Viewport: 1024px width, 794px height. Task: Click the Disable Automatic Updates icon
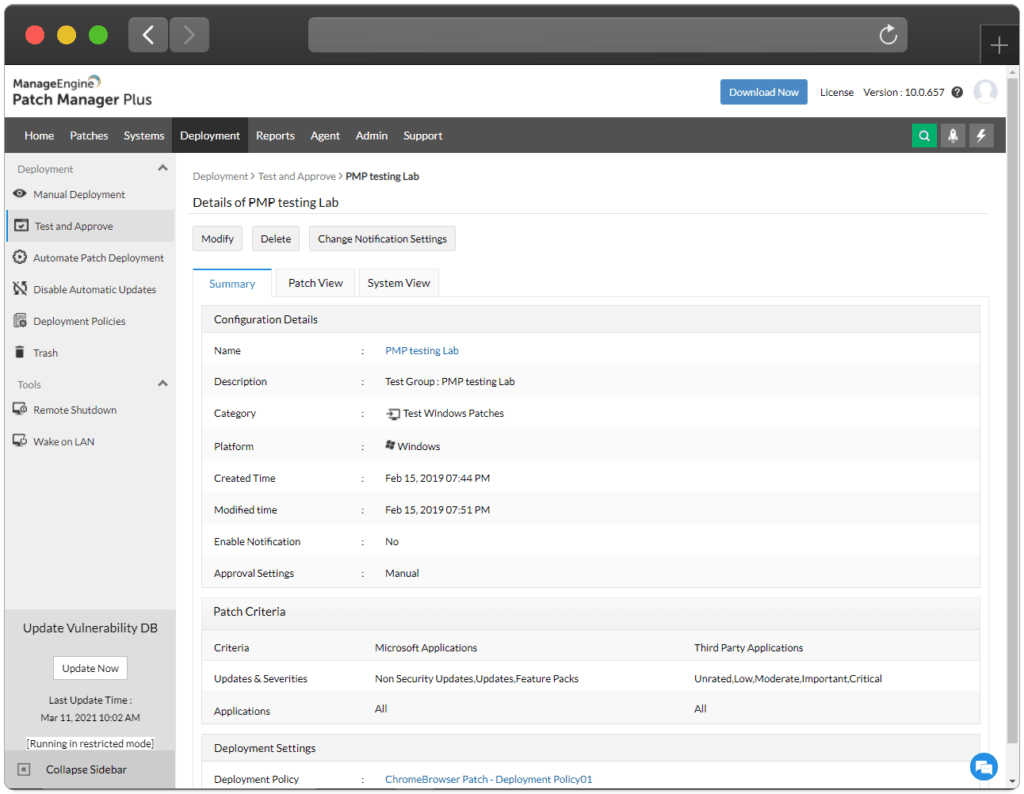point(20,289)
